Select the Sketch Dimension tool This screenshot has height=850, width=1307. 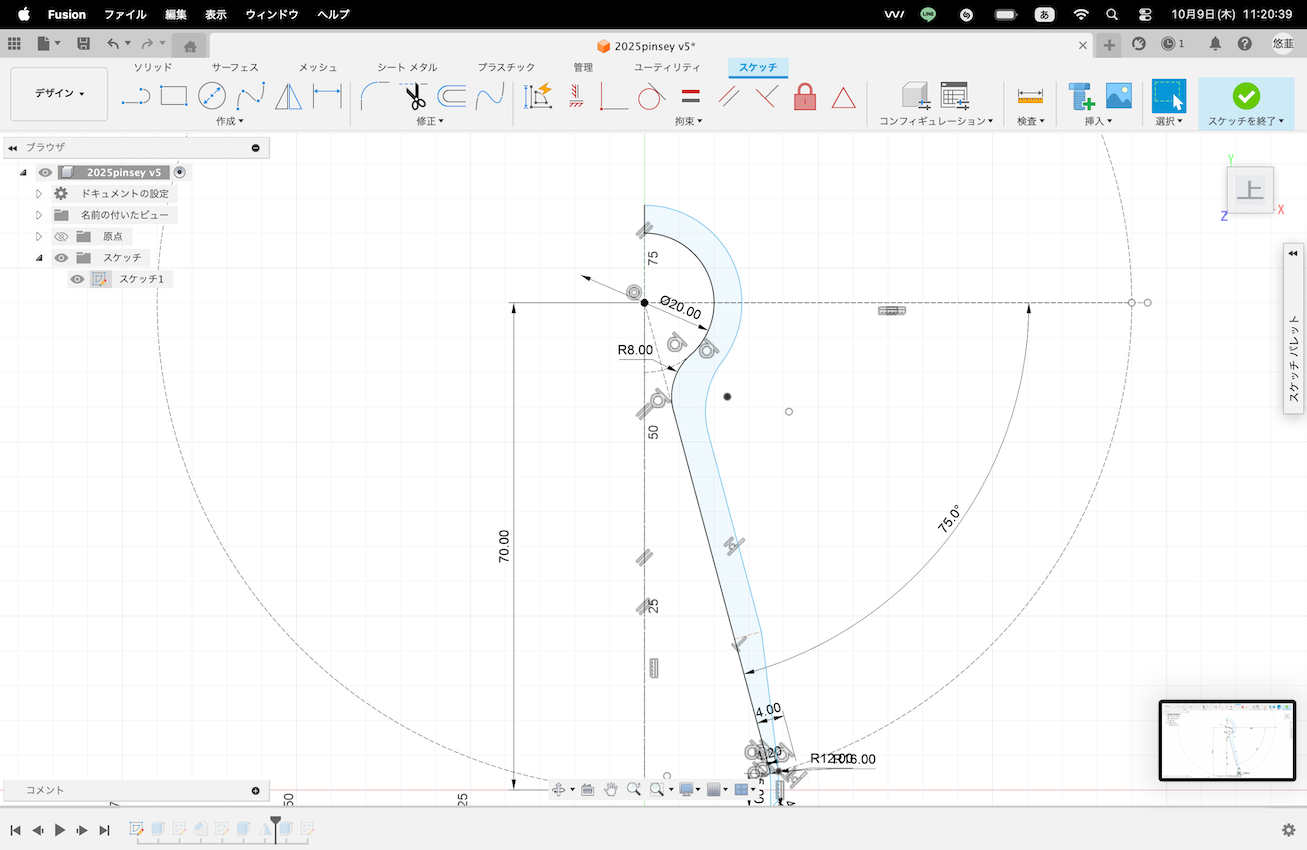point(326,96)
